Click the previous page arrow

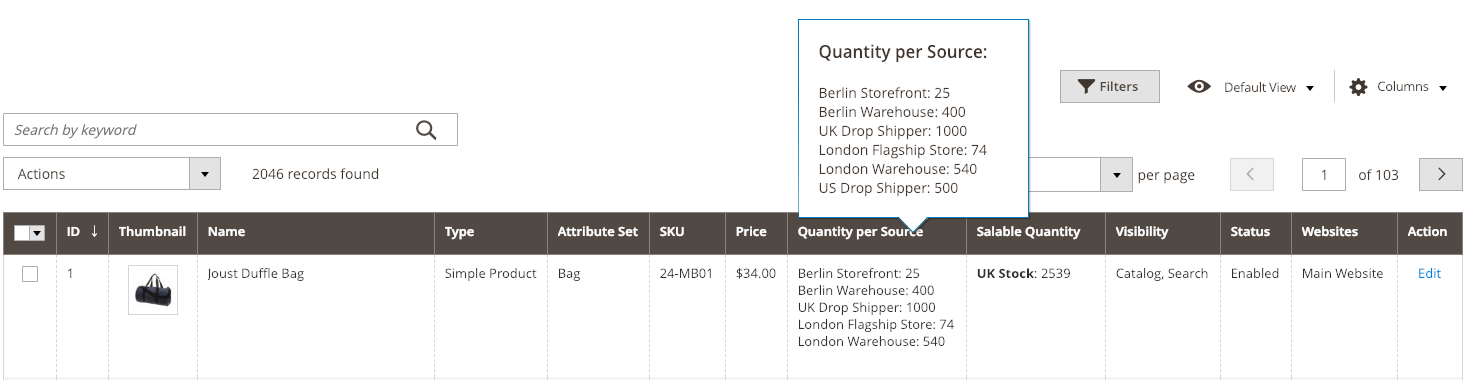pyautogui.click(x=1252, y=174)
